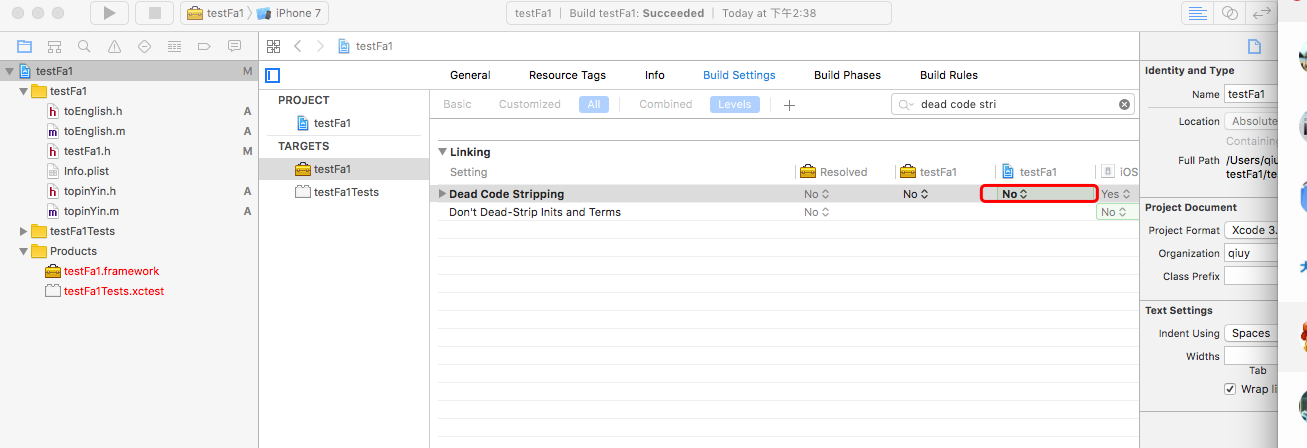Switch to the General tab
This screenshot has height=448, width=1307.
(470, 75)
